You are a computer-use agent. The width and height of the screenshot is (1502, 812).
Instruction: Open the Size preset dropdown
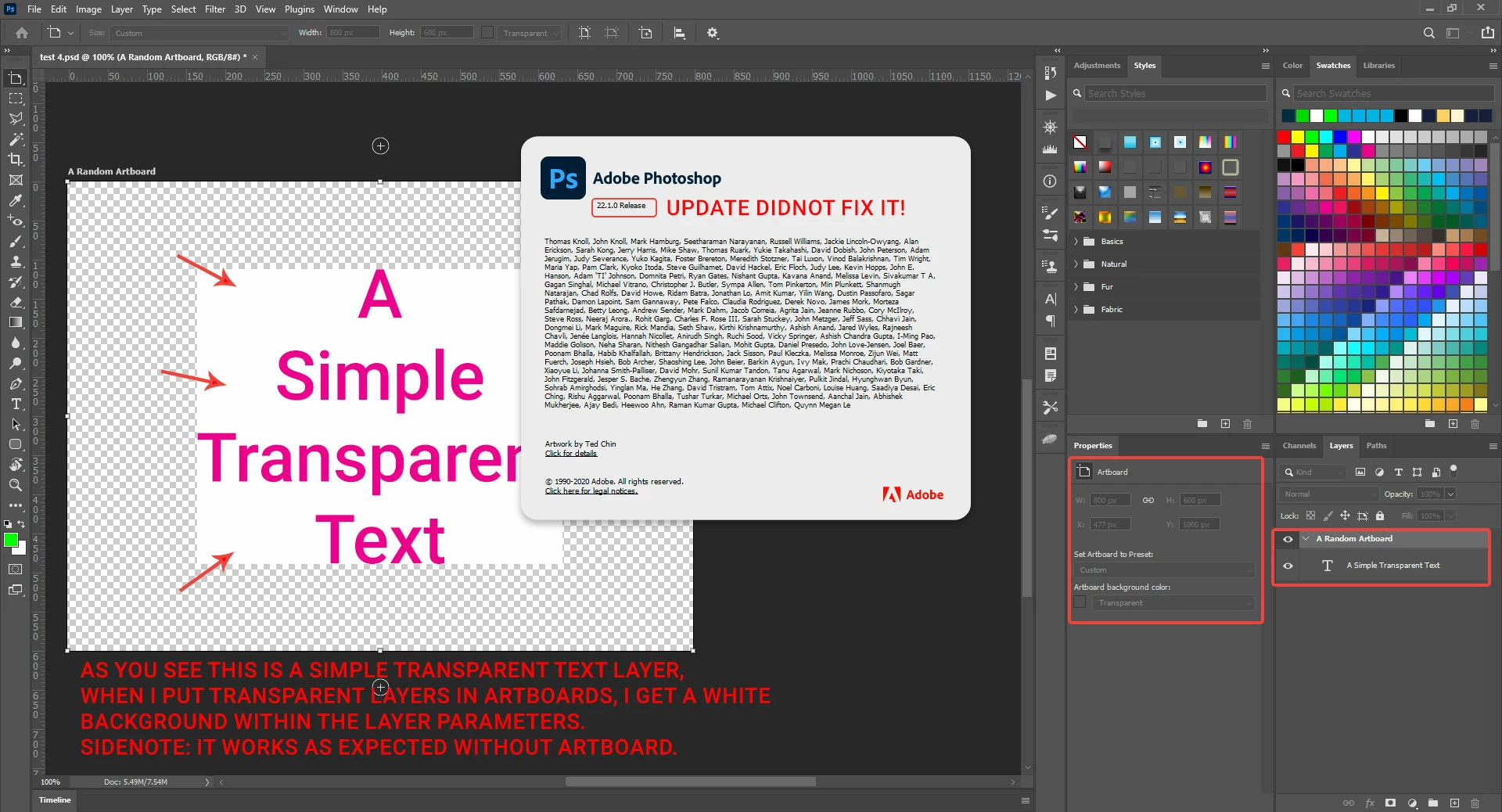tap(199, 33)
